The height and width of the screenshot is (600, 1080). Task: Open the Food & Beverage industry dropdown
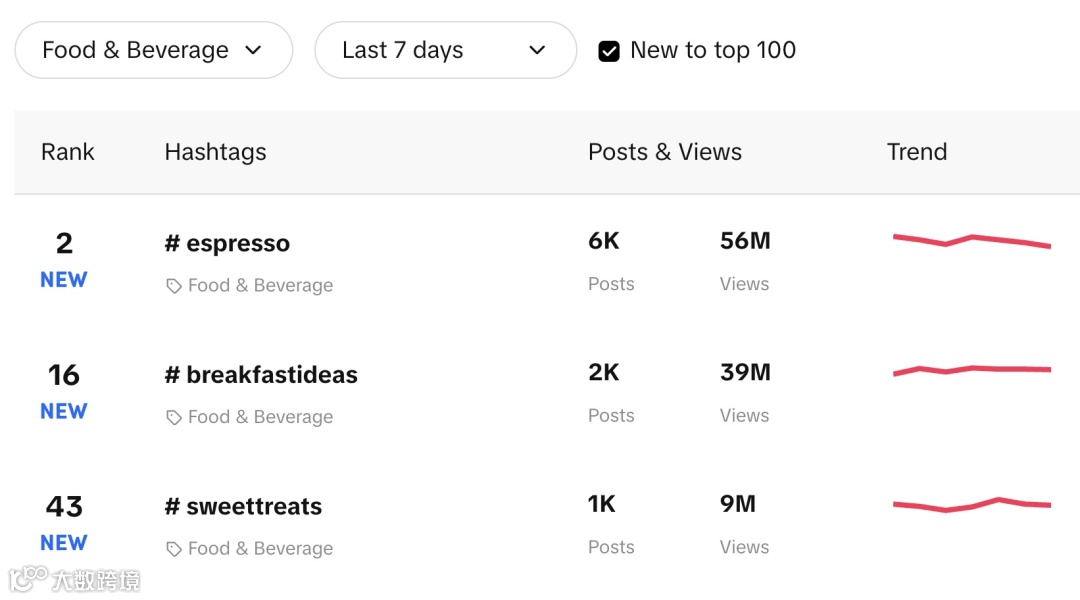click(153, 50)
